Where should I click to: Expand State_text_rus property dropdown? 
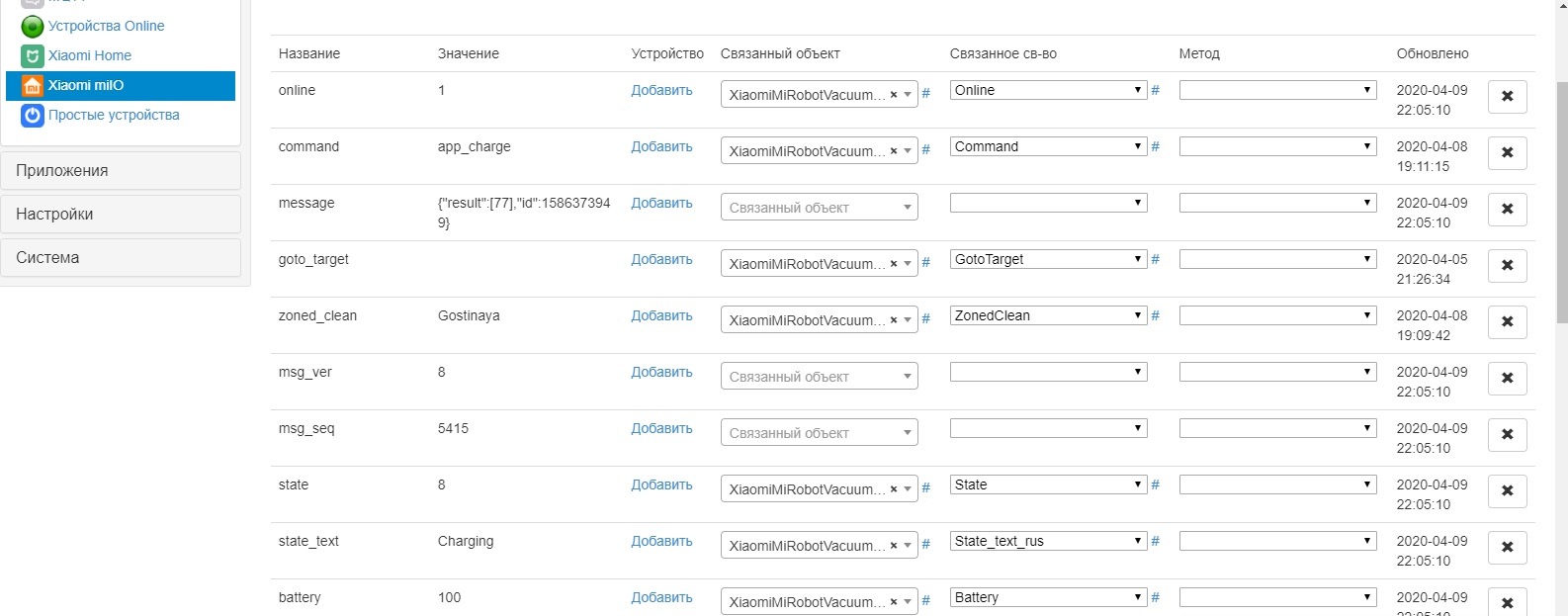[1048, 541]
